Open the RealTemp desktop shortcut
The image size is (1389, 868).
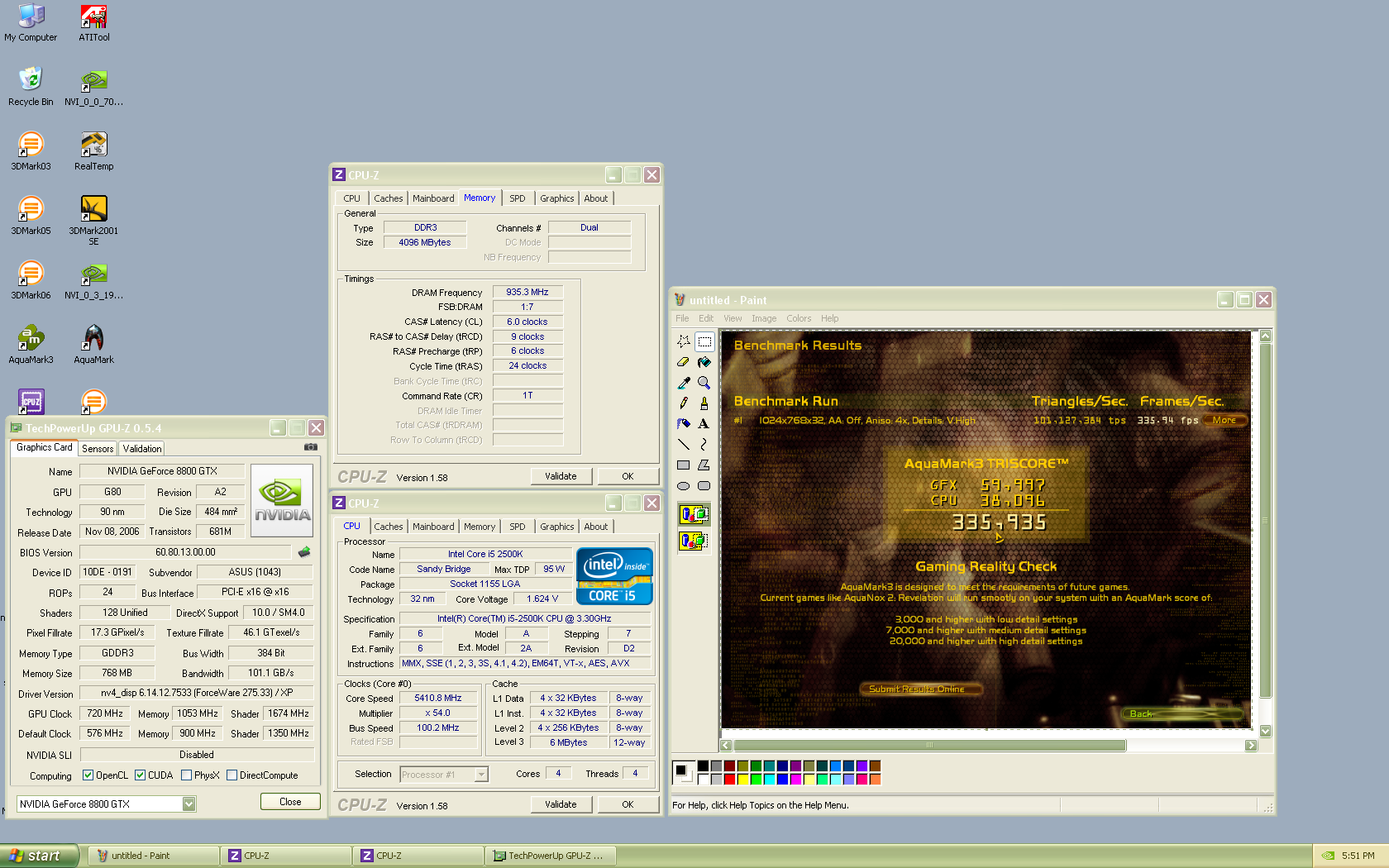click(94, 152)
